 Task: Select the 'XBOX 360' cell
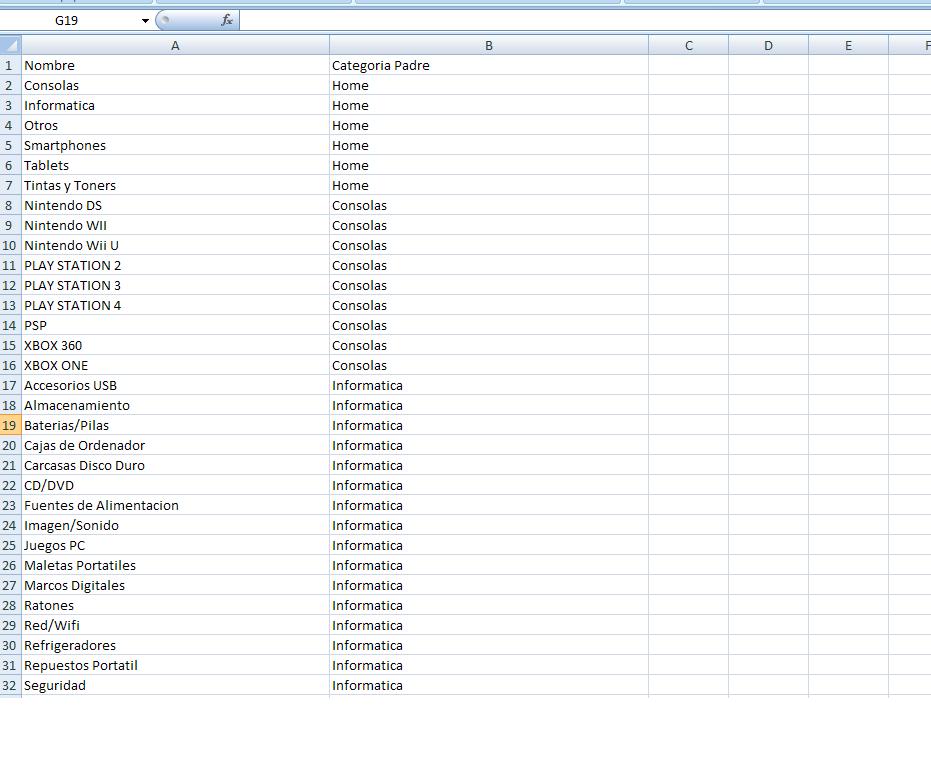coord(175,345)
